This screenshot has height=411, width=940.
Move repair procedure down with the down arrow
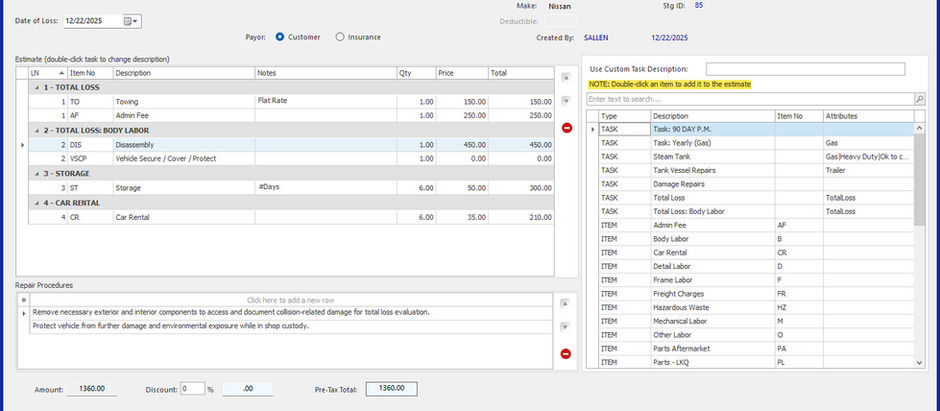coord(566,327)
